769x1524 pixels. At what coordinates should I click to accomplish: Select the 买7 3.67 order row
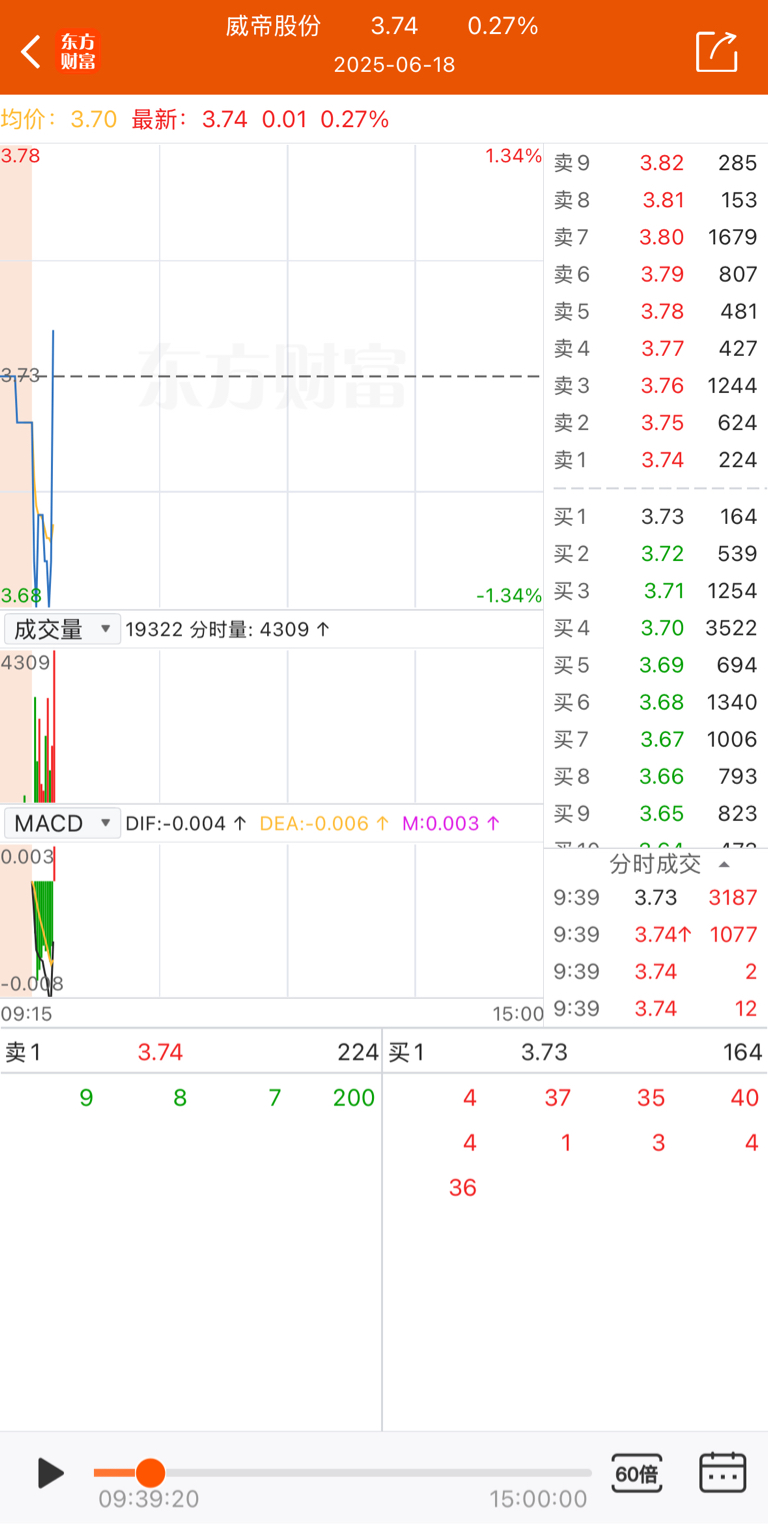click(656, 738)
